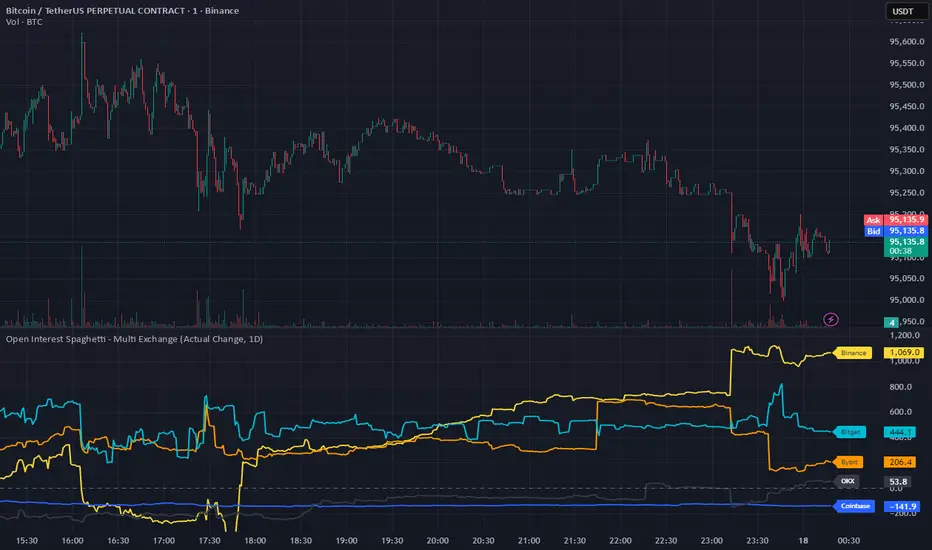
Task: Click the orange Bybit series label
Action: tap(848, 462)
